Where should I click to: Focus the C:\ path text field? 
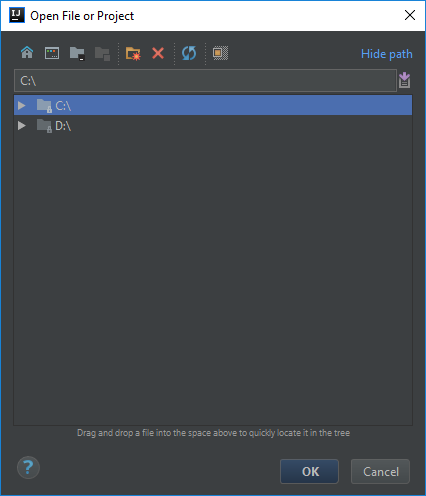coord(205,80)
